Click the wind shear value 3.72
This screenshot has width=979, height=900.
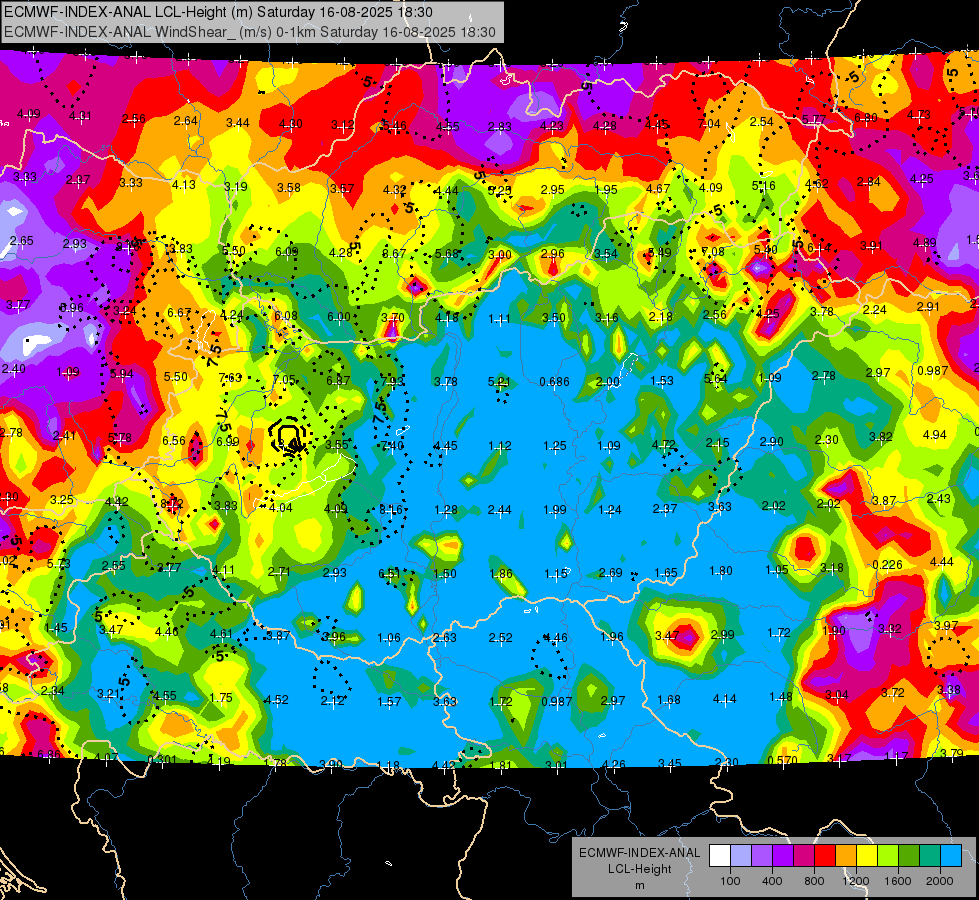click(893, 692)
